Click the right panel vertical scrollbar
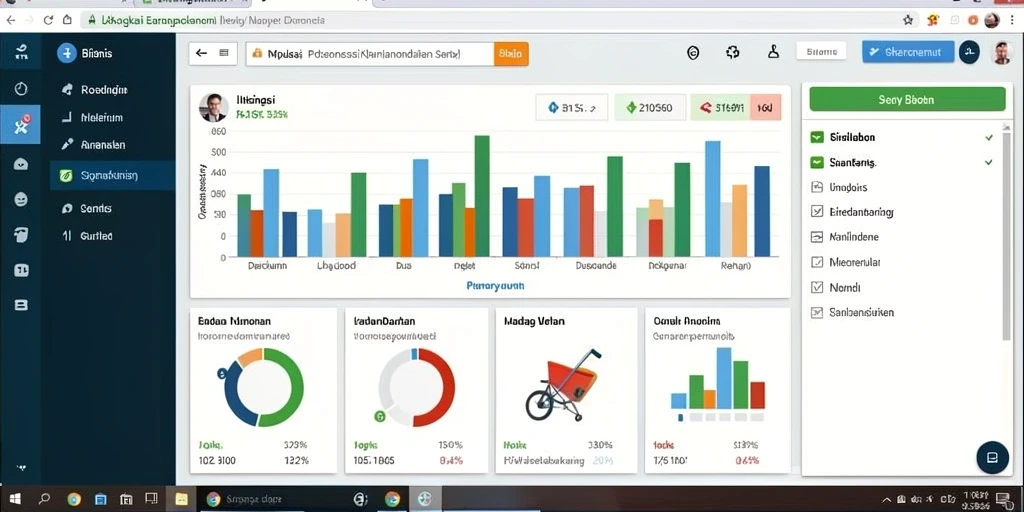 click(x=1006, y=230)
